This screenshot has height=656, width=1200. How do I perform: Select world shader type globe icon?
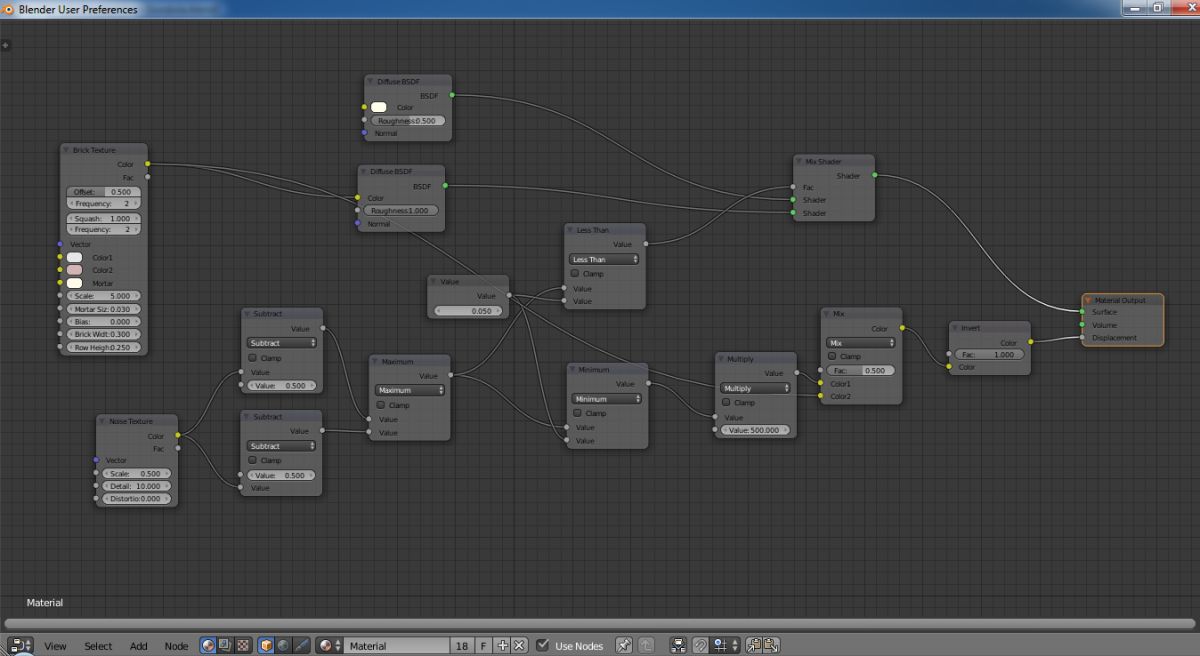point(284,646)
